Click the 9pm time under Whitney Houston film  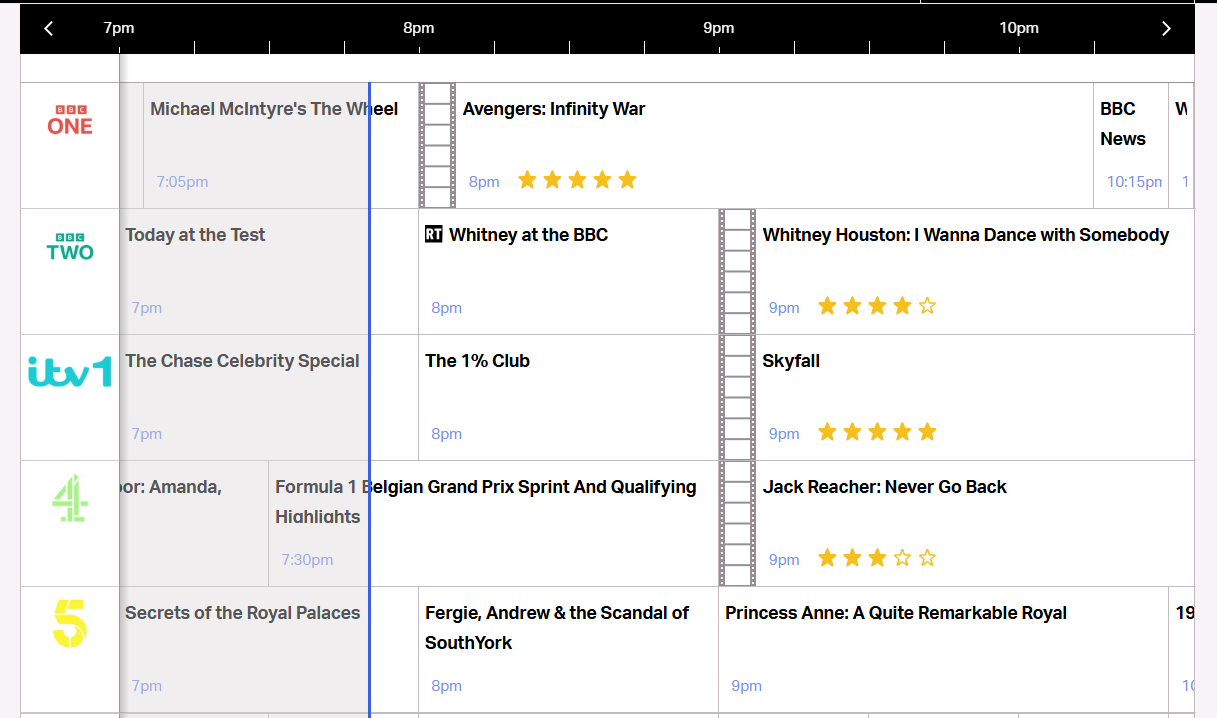[x=784, y=308]
